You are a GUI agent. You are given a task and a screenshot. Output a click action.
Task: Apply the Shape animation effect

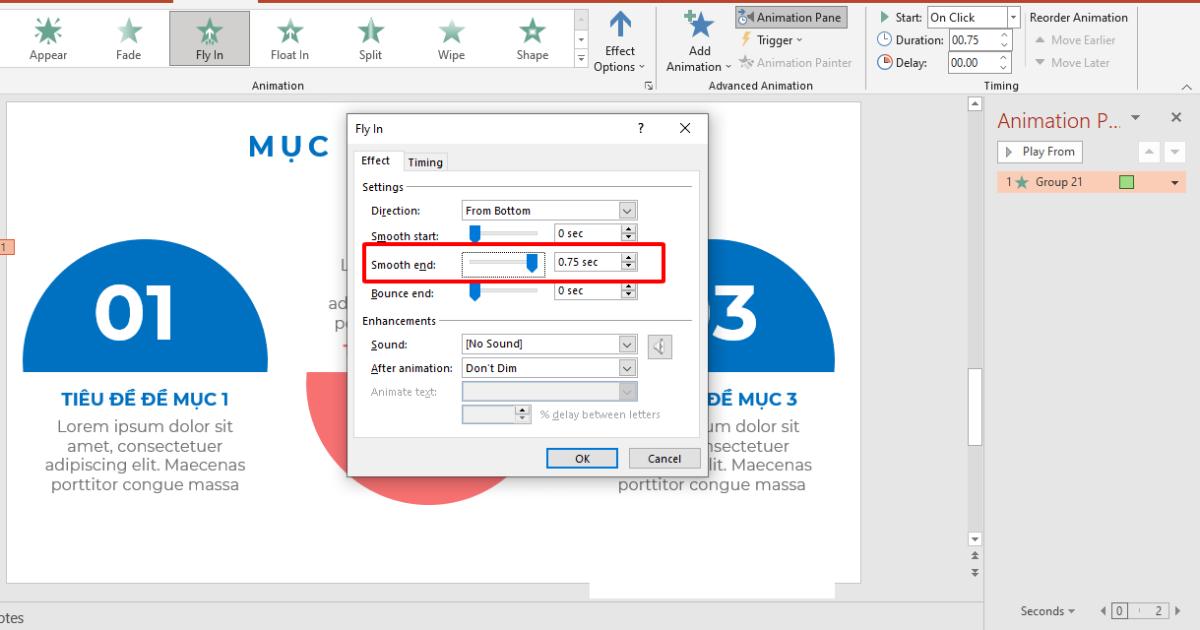531,38
